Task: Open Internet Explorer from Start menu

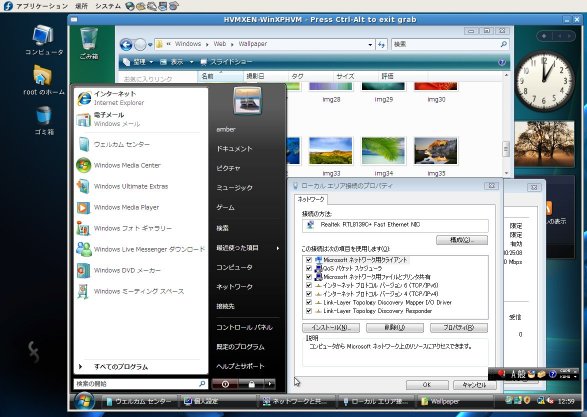Action: [x=140, y=98]
